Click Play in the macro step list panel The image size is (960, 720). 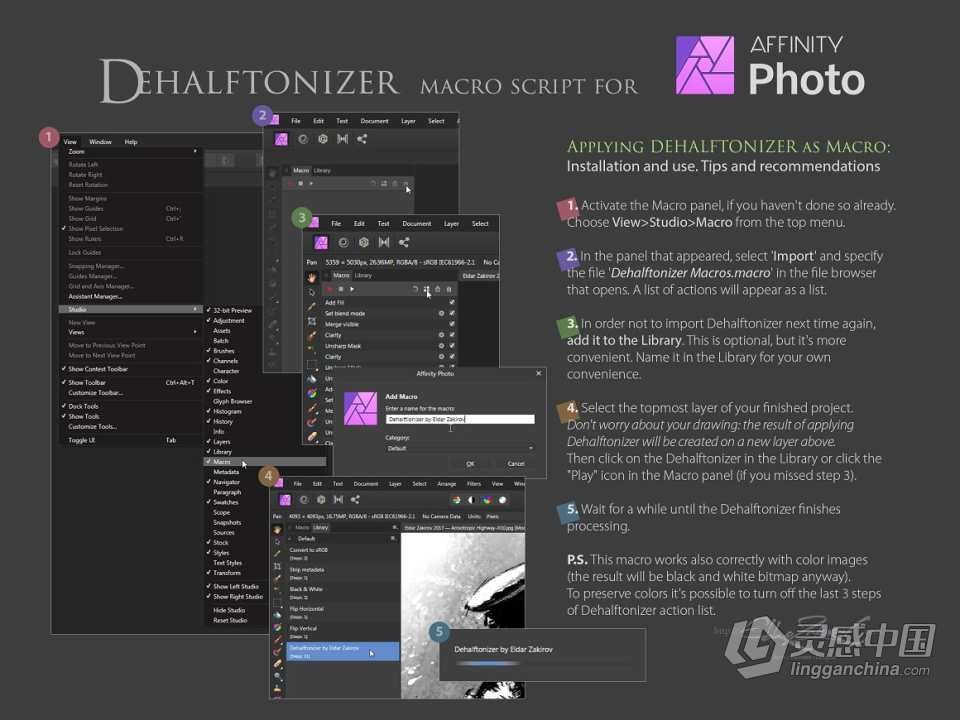(352, 289)
